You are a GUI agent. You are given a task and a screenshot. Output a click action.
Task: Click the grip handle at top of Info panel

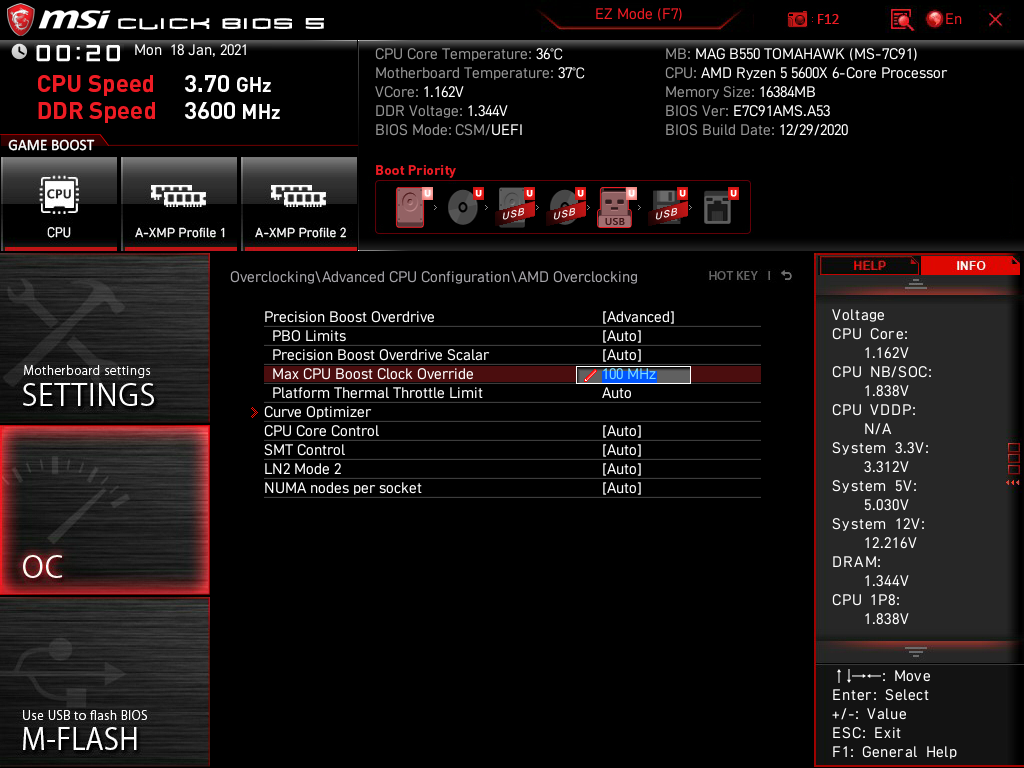tap(916, 284)
